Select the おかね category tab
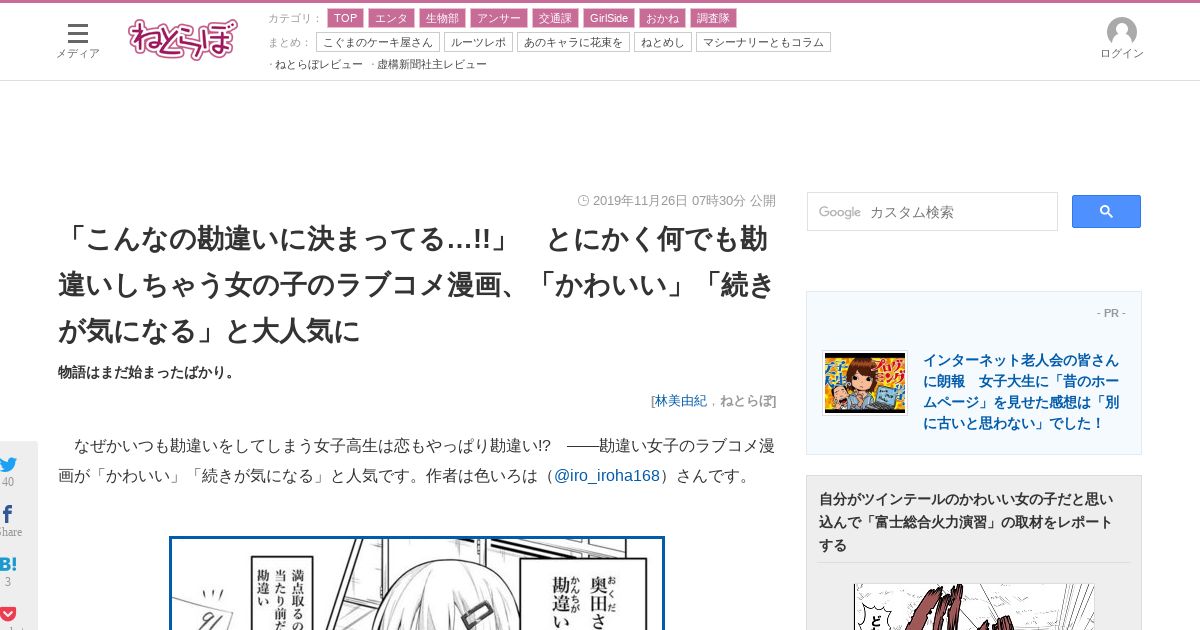The width and height of the screenshot is (1200, 630). [662, 18]
